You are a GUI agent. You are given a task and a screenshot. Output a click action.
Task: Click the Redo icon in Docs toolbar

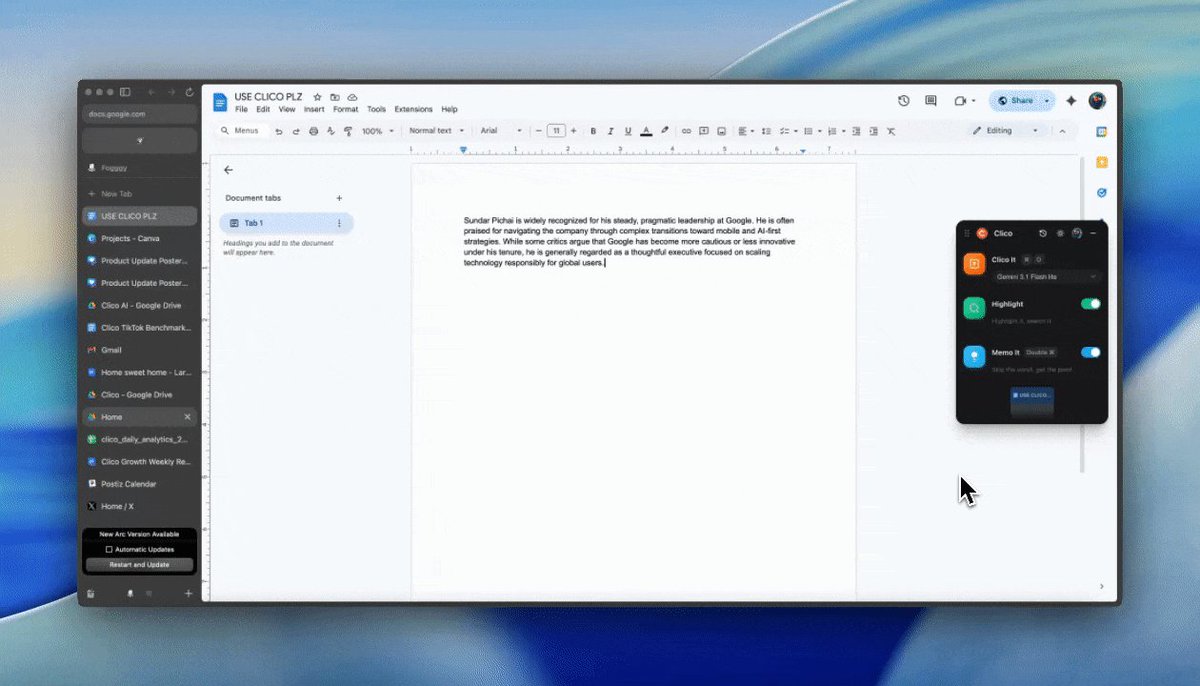pyautogui.click(x=296, y=131)
